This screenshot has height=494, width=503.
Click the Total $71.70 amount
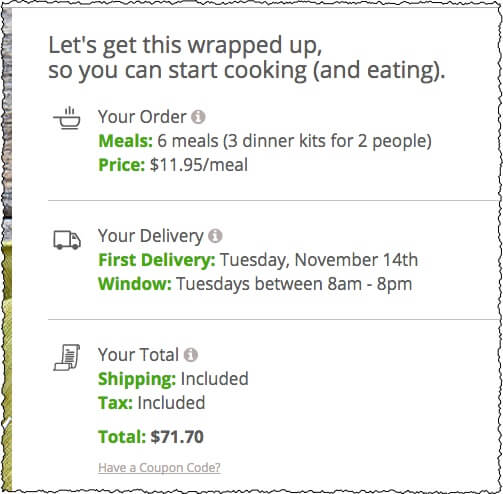177,437
